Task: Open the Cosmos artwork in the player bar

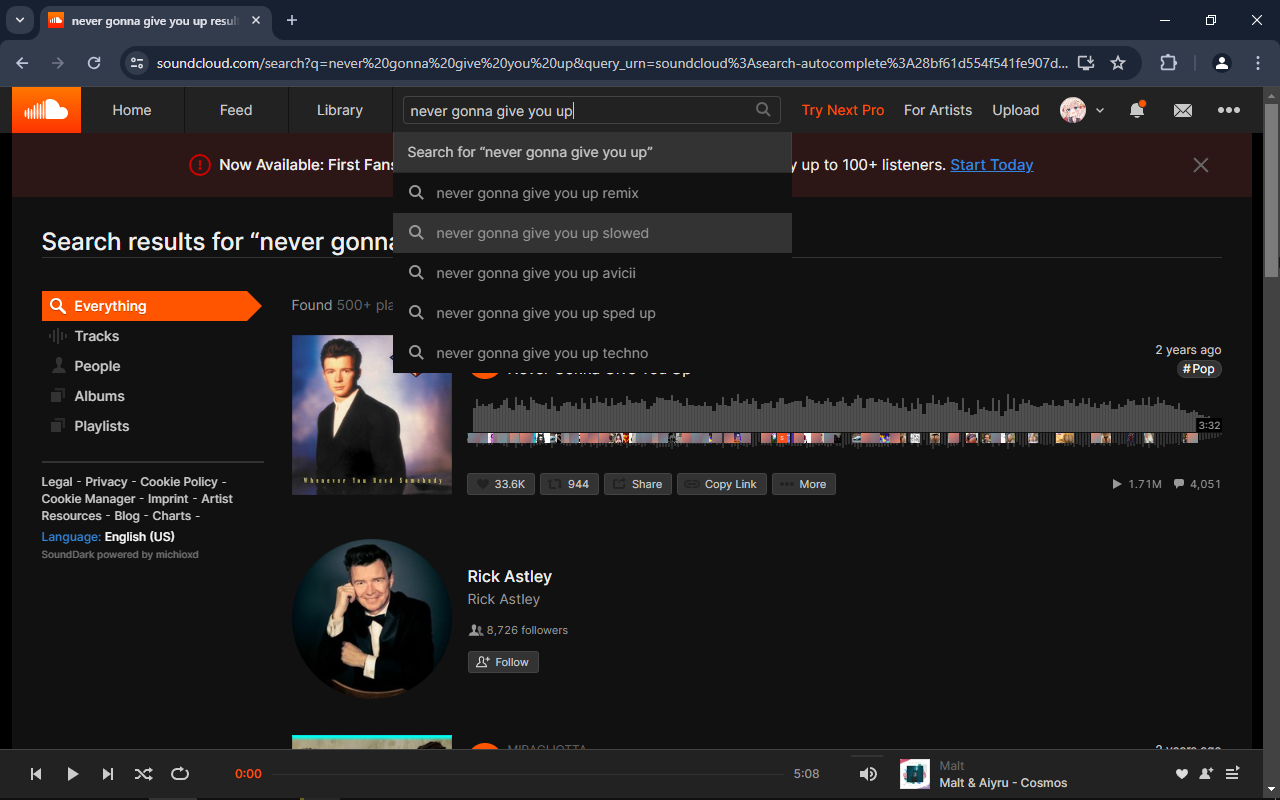Action: (915, 774)
